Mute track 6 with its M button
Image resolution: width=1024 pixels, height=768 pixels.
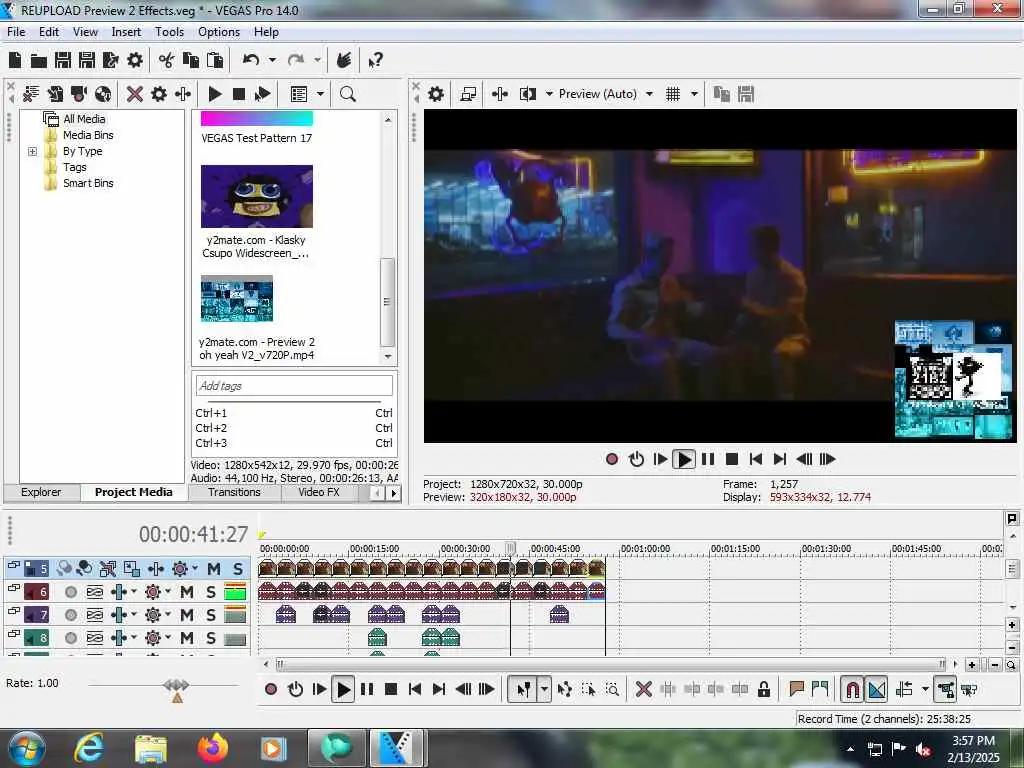[187, 592]
